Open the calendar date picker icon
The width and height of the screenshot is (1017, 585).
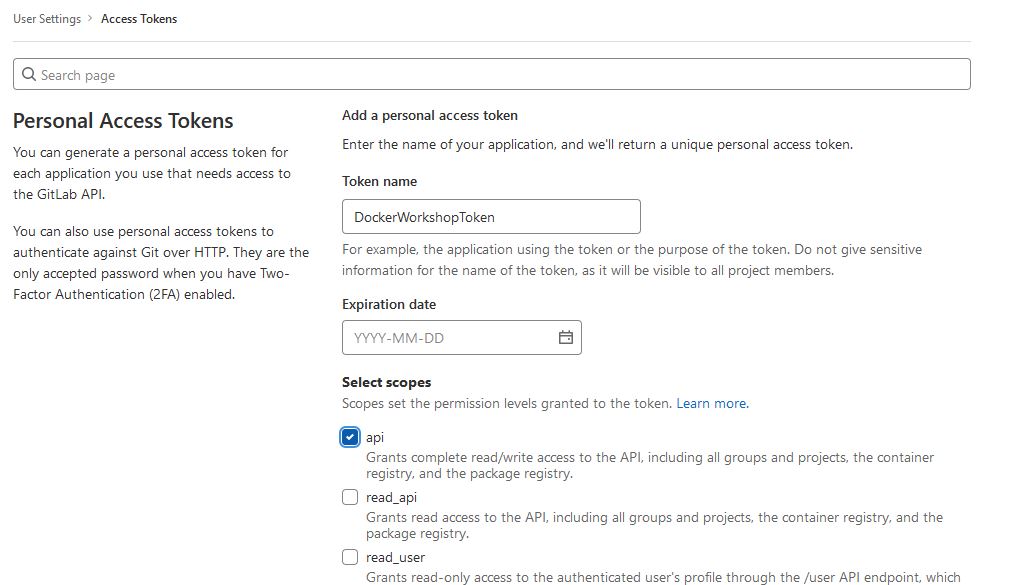pos(565,338)
